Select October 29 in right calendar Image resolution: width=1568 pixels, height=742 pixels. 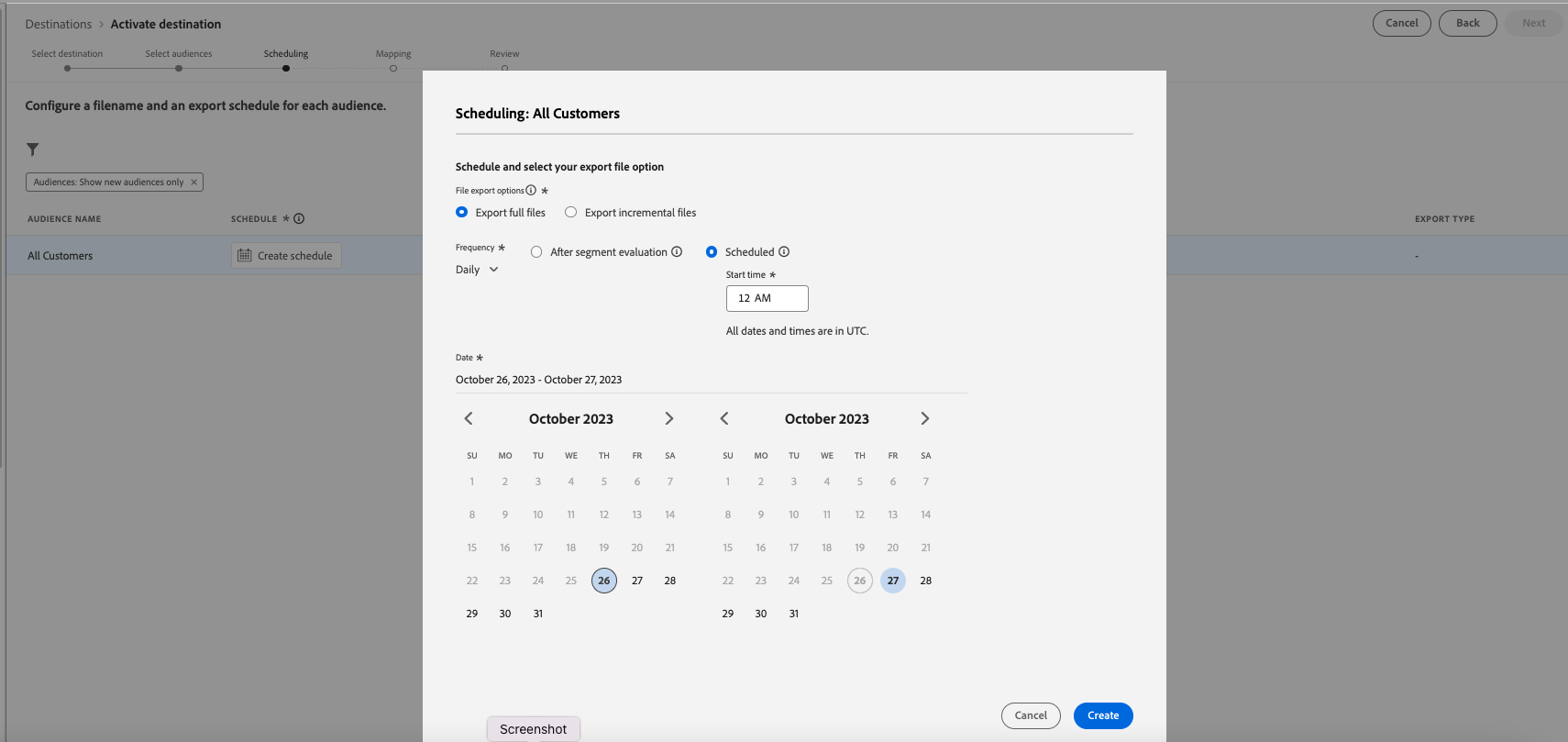tap(728, 614)
